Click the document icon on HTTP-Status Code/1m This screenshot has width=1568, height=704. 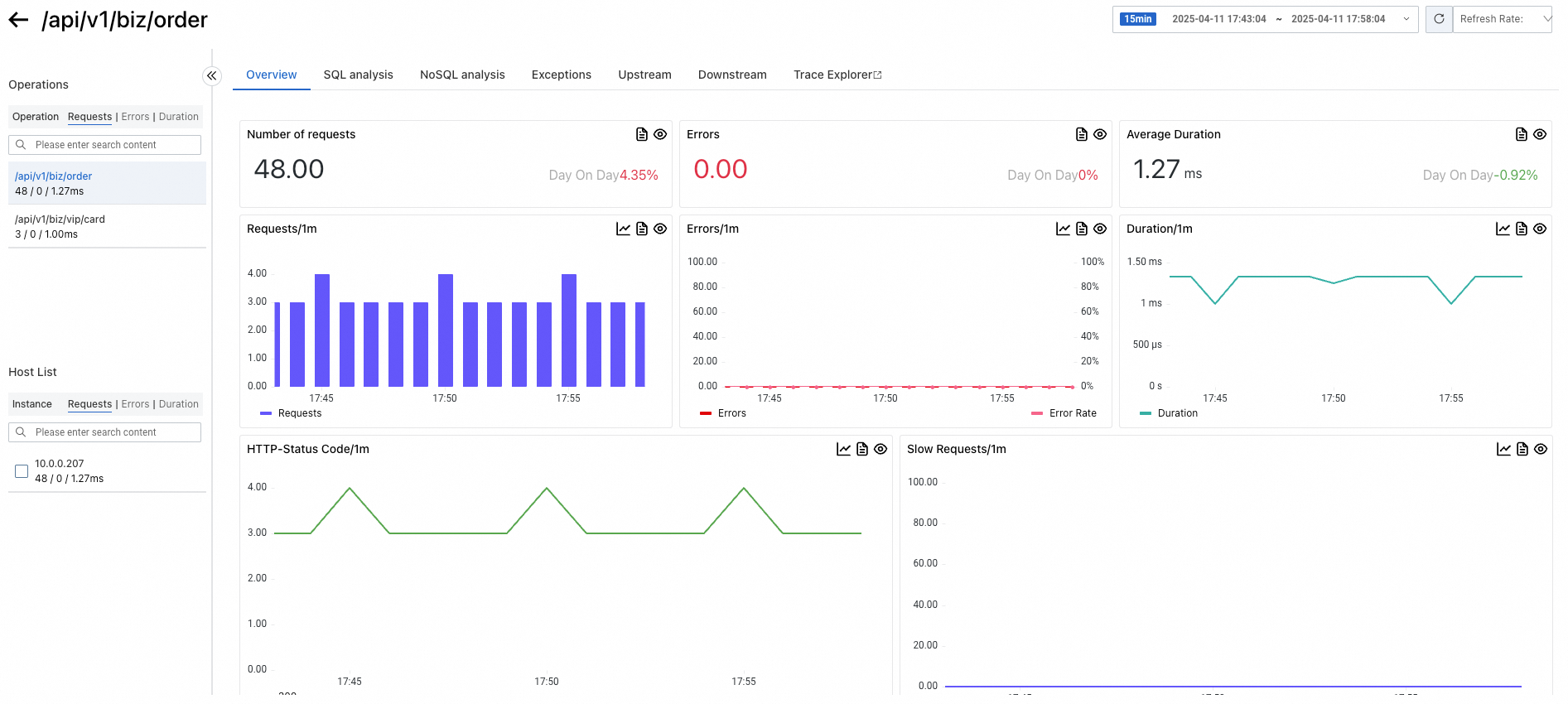pos(862,449)
